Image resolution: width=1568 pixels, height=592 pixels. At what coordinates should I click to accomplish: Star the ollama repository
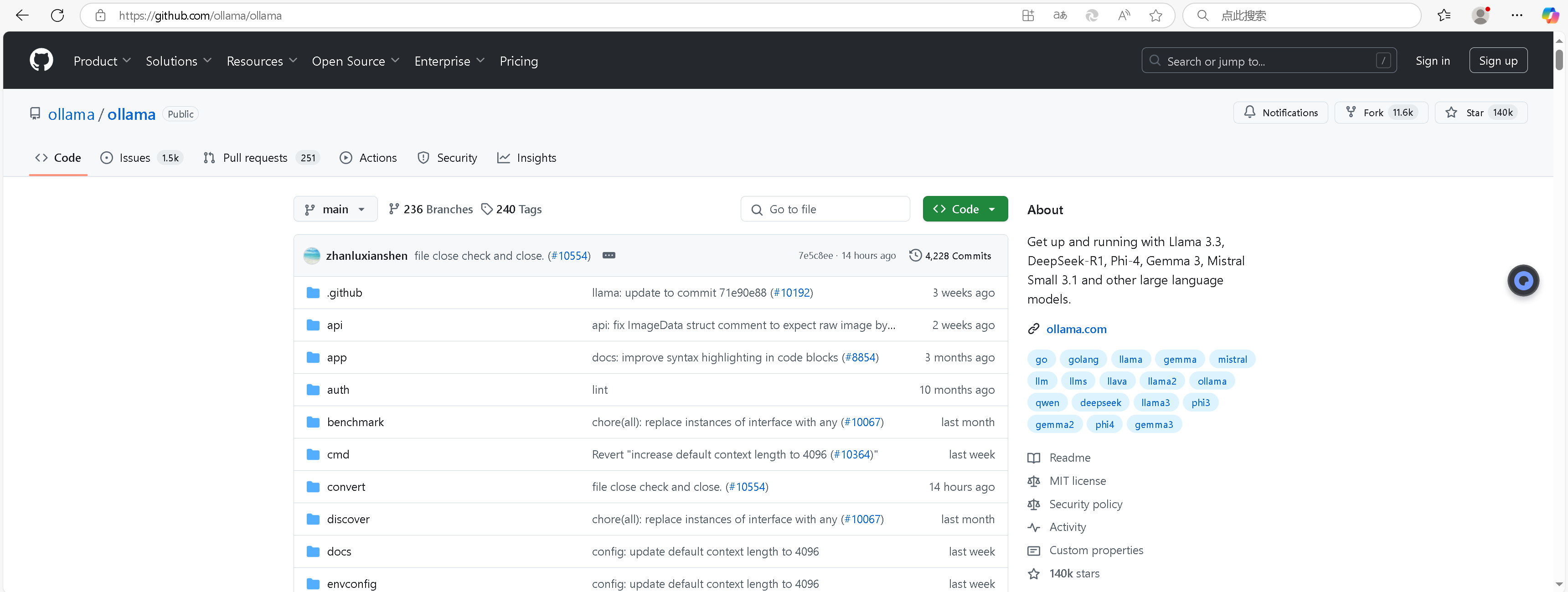pyautogui.click(x=1480, y=113)
